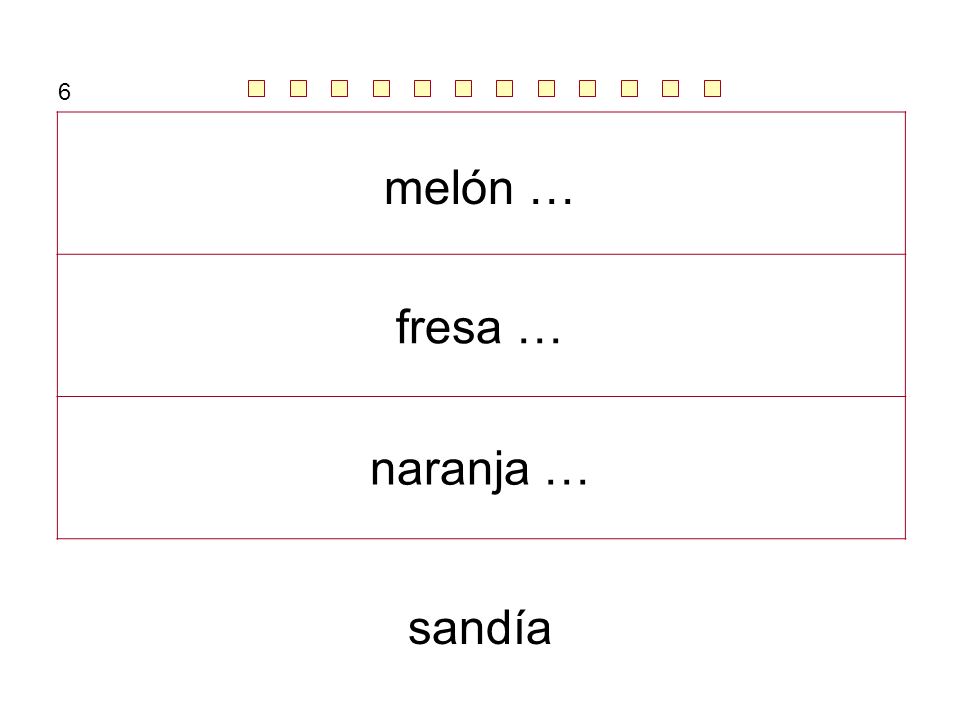Click the second yellow square from left
Screen dimensions: 960x720
(298, 89)
